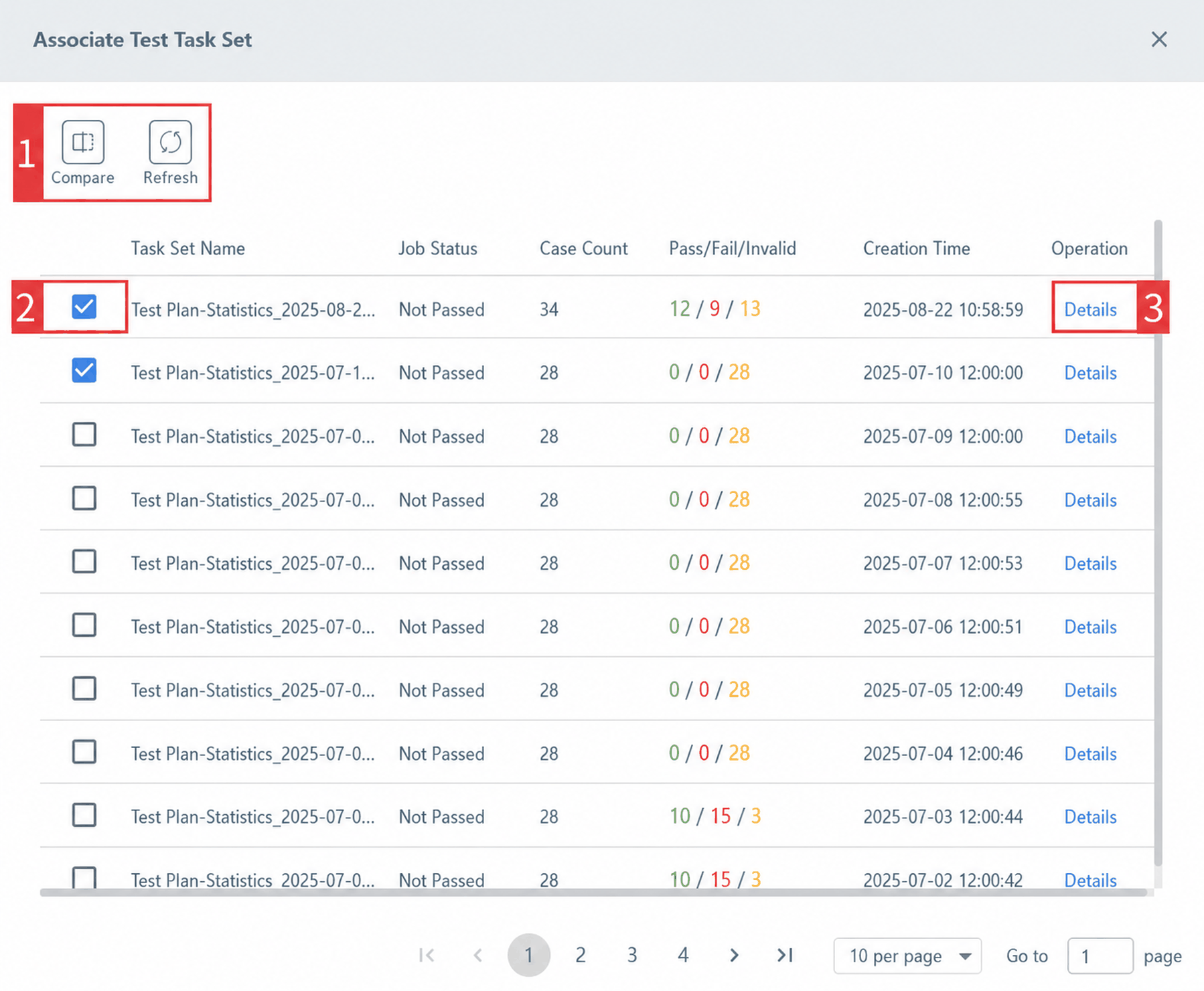
Task: Click the 10 / 15 / 3 result in 2025-07-03 row
Action: tap(714, 816)
